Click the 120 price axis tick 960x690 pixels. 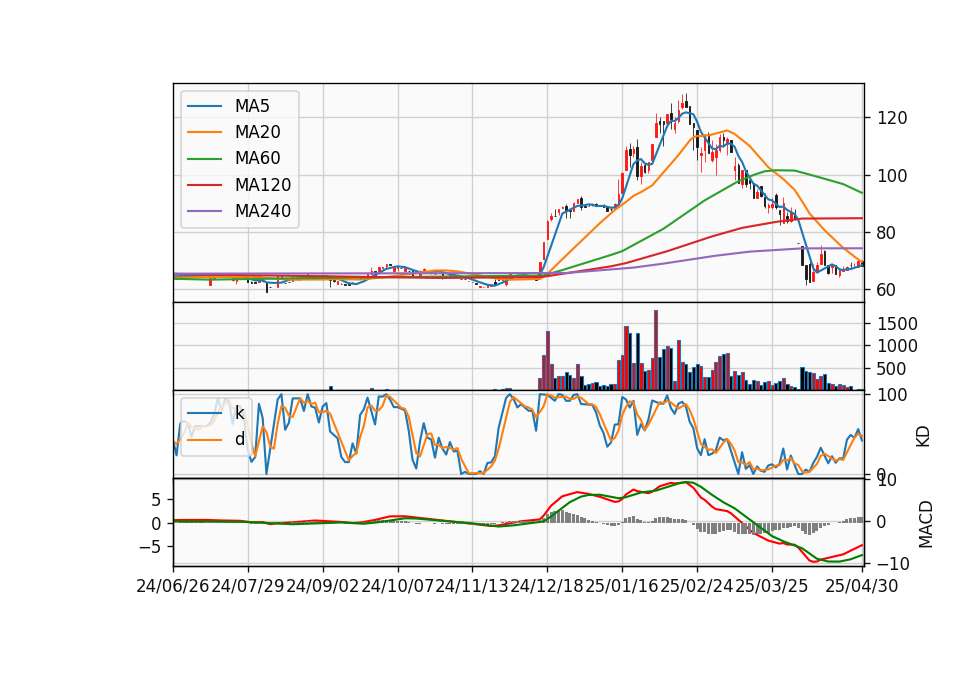click(892, 118)
